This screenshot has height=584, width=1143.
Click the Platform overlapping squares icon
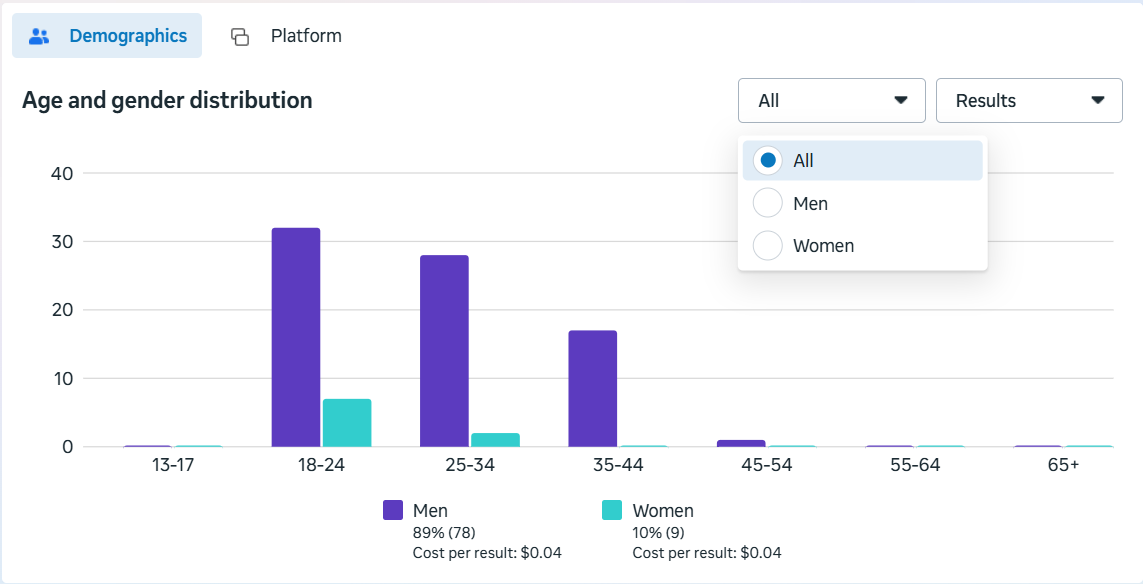point(240,37)
